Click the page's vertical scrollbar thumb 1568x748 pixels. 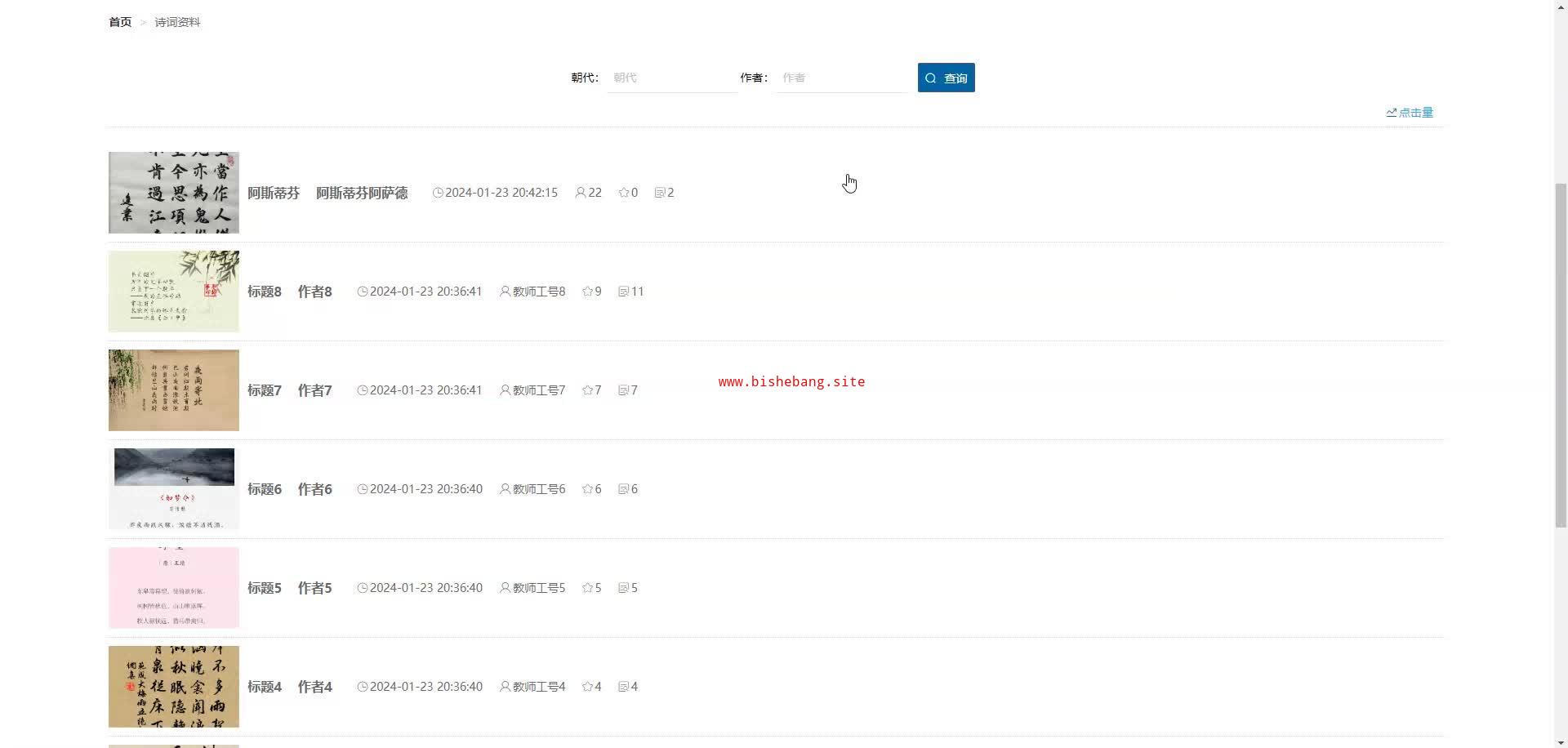point(1561,355)
